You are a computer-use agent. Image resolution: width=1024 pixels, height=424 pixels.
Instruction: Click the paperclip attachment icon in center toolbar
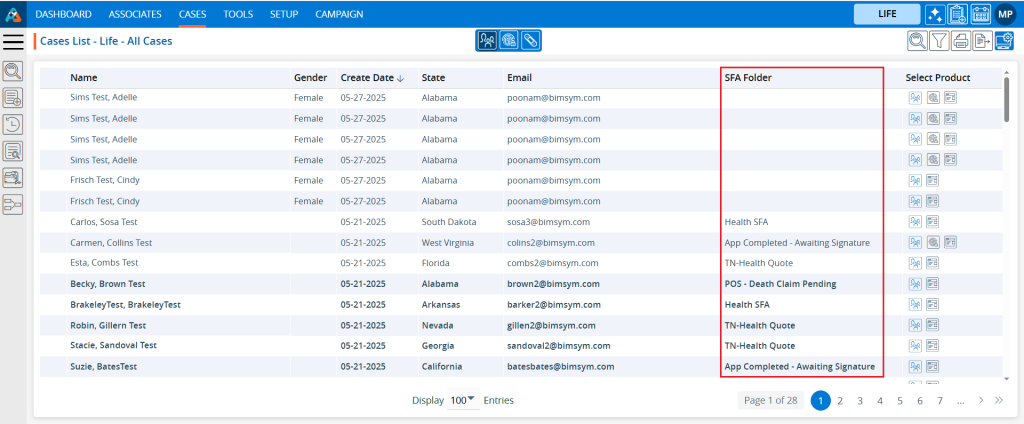[x=531, y=41]
